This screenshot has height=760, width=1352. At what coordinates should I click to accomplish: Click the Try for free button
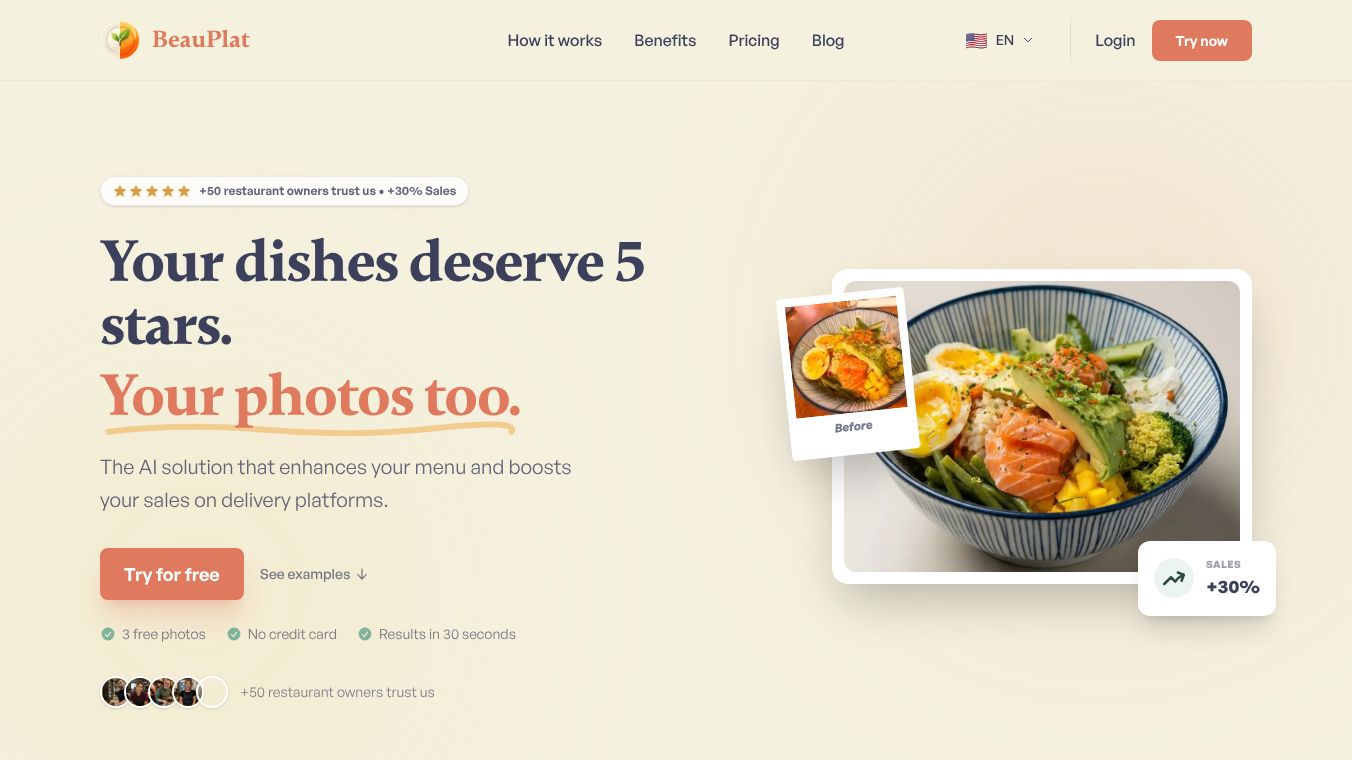tap(172, 574)
